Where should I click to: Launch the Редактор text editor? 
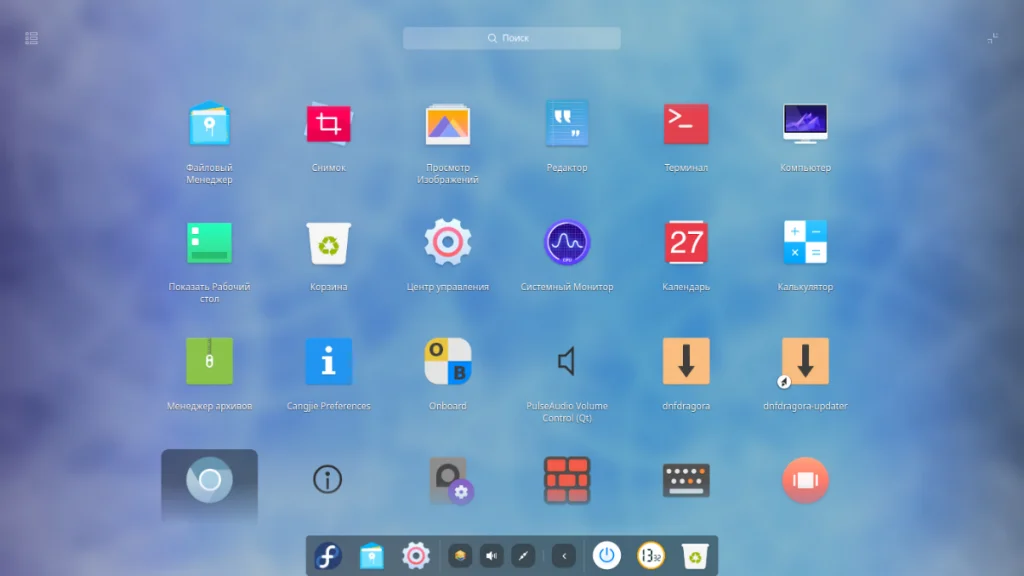[567, 123]
